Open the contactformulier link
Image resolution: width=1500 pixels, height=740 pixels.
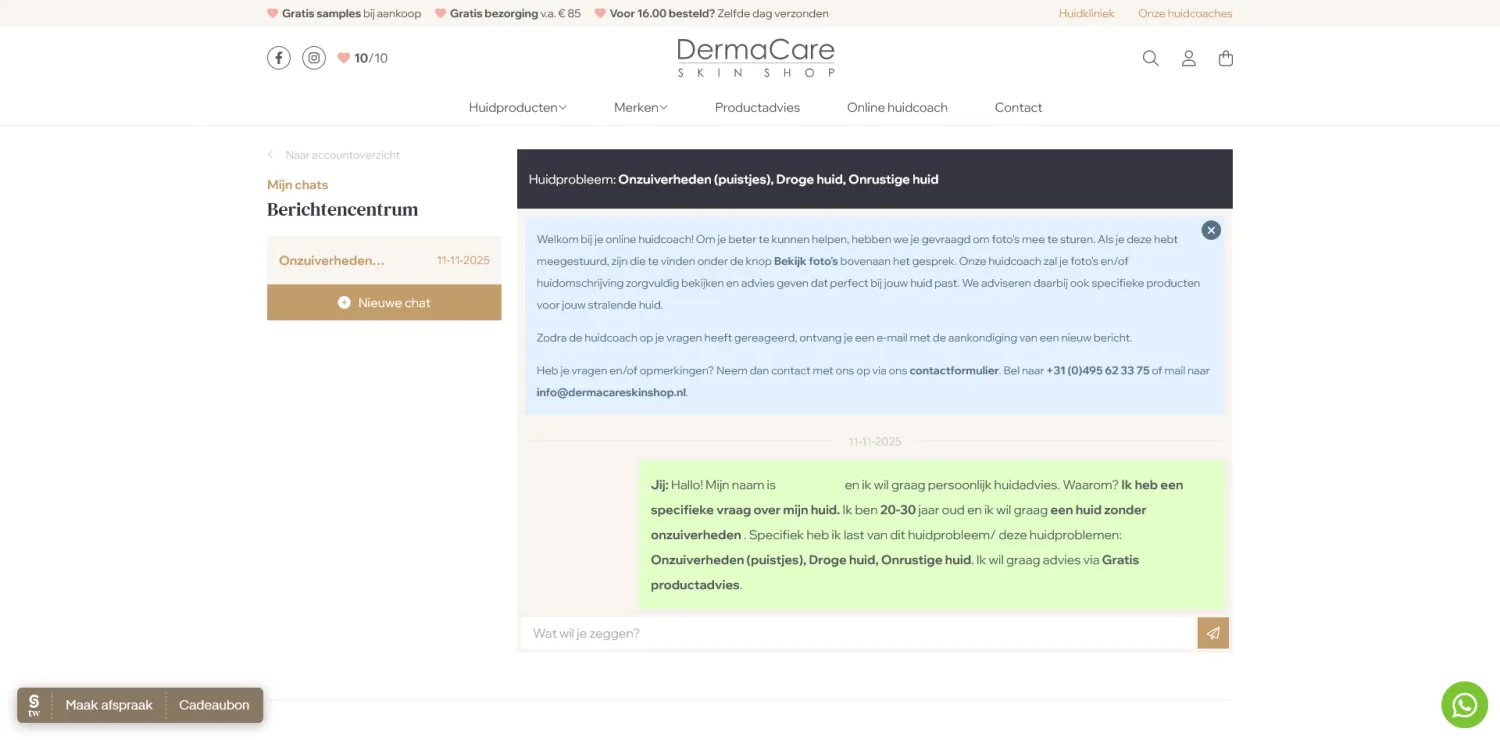tap(954, 370)
